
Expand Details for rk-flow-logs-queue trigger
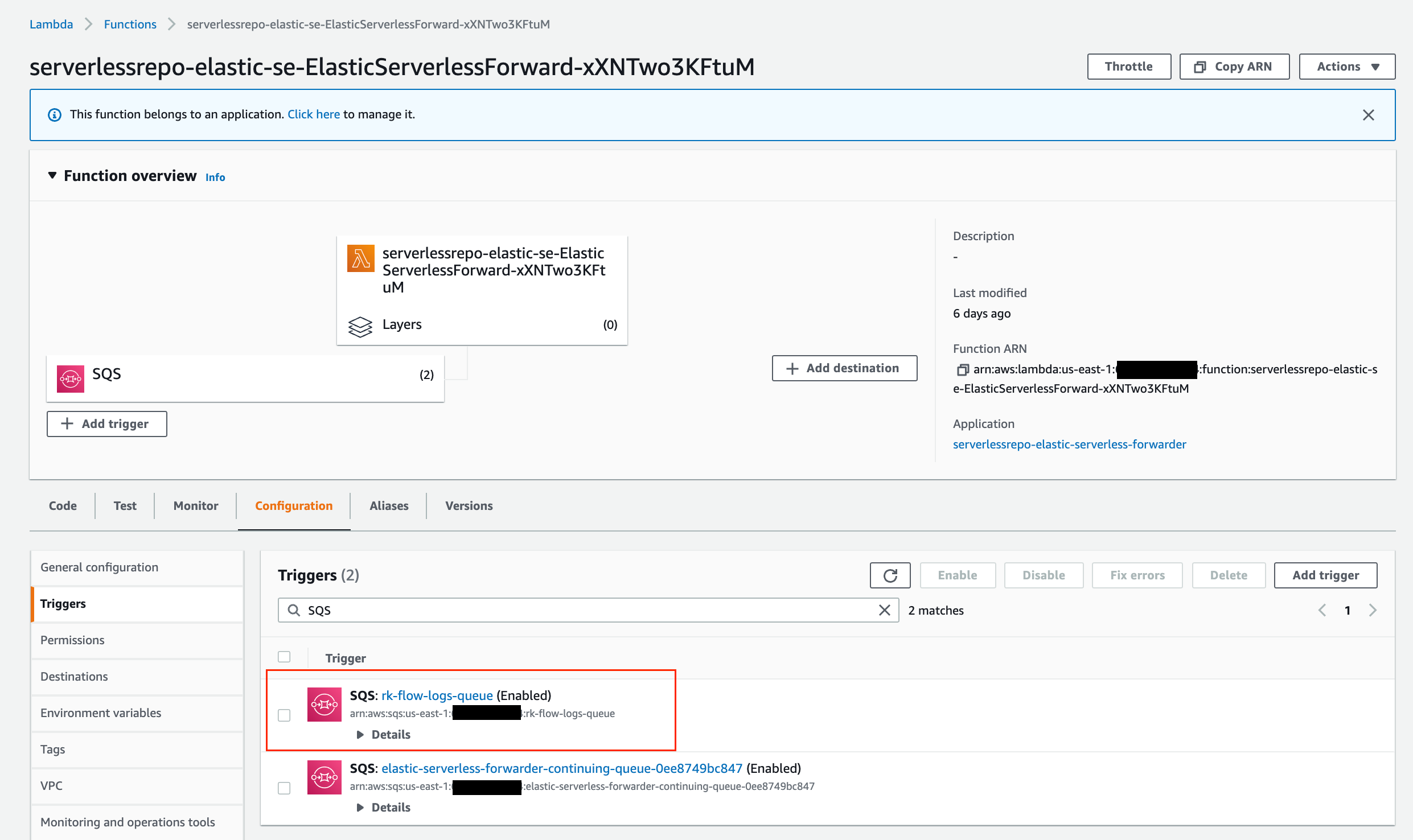[384, 735]
